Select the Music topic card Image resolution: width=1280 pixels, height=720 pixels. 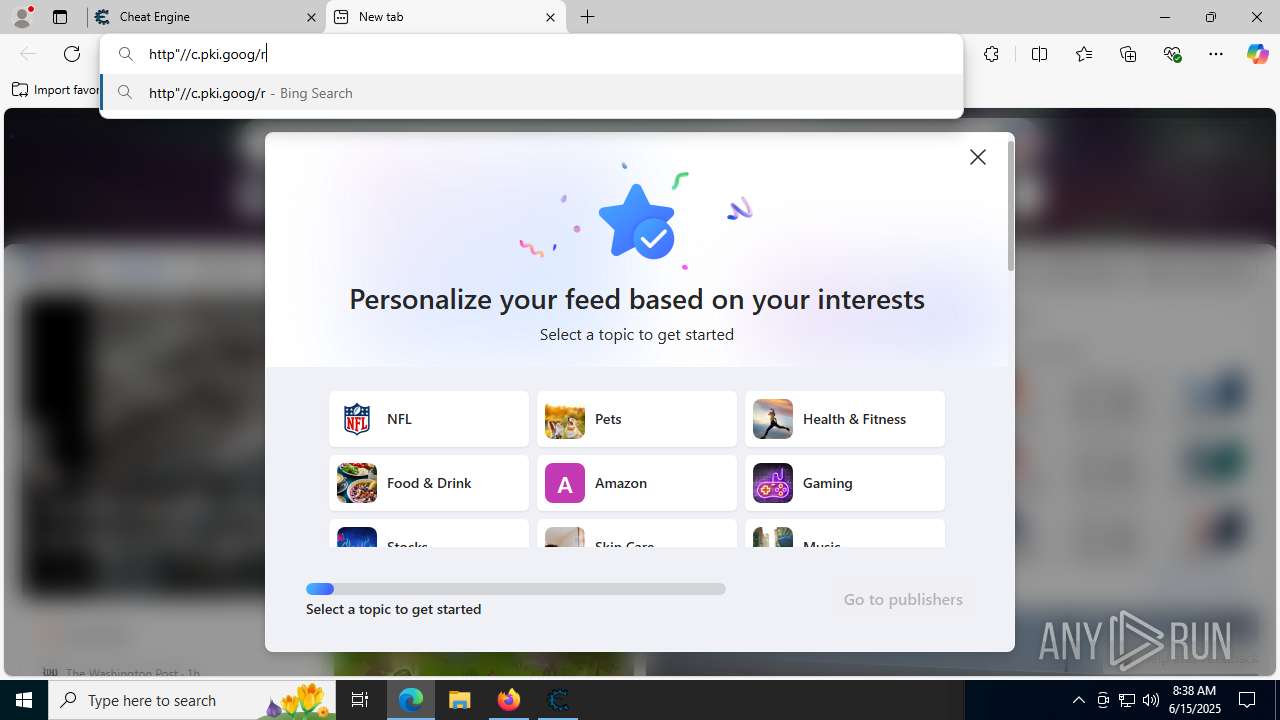845,534
